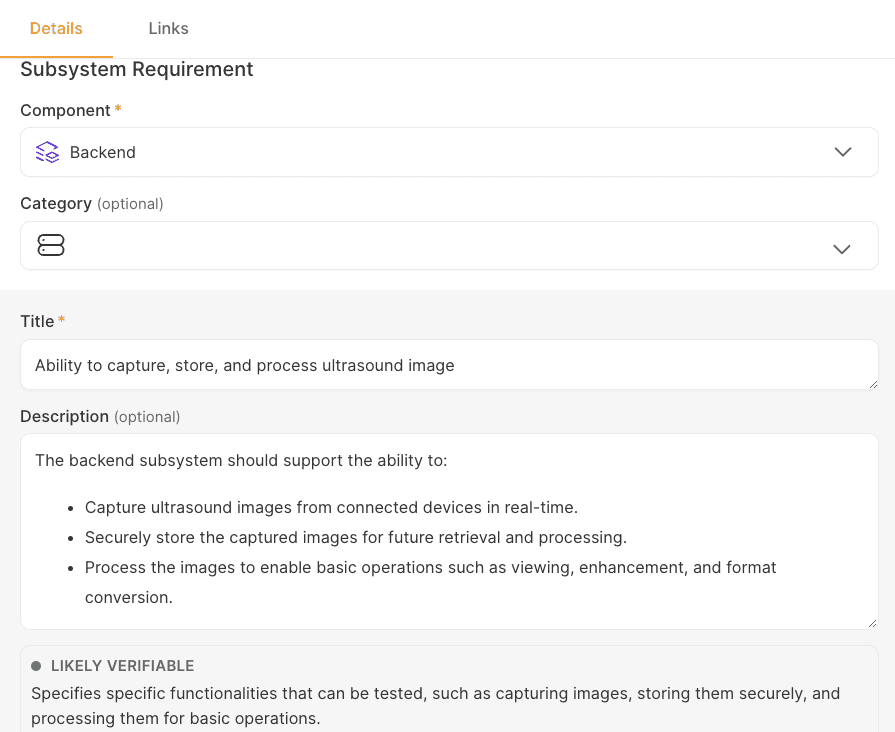Click the Component field label
895x732 pixels.
point(65,110)
